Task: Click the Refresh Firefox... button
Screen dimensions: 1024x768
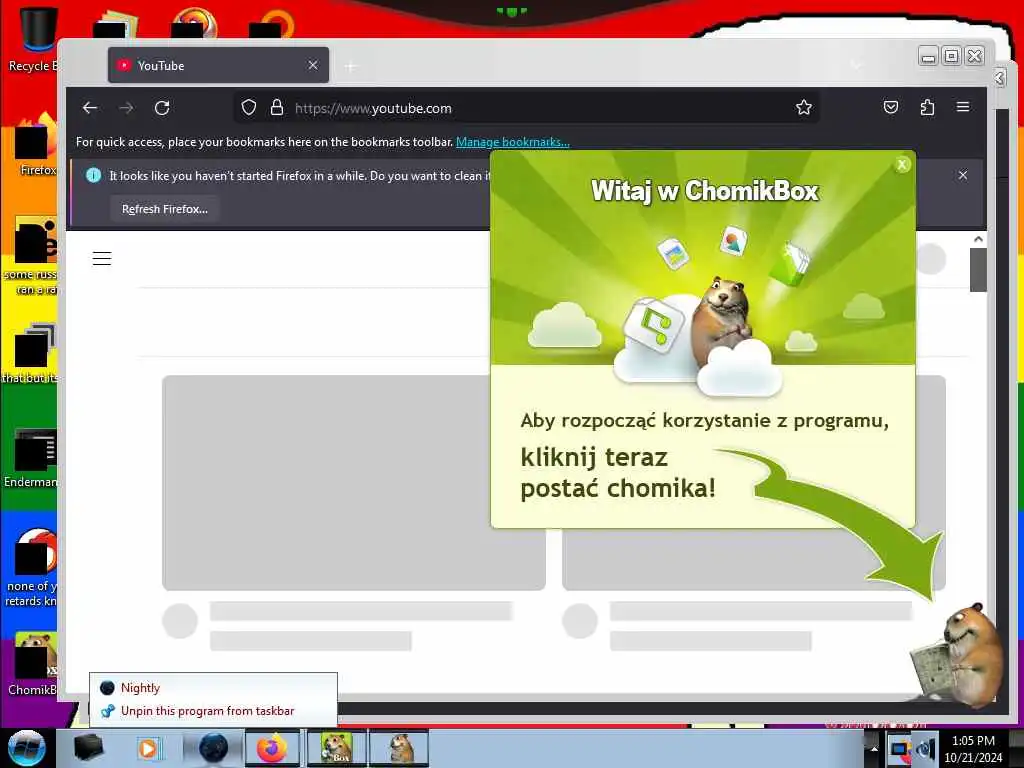Action: coord(165,209)
